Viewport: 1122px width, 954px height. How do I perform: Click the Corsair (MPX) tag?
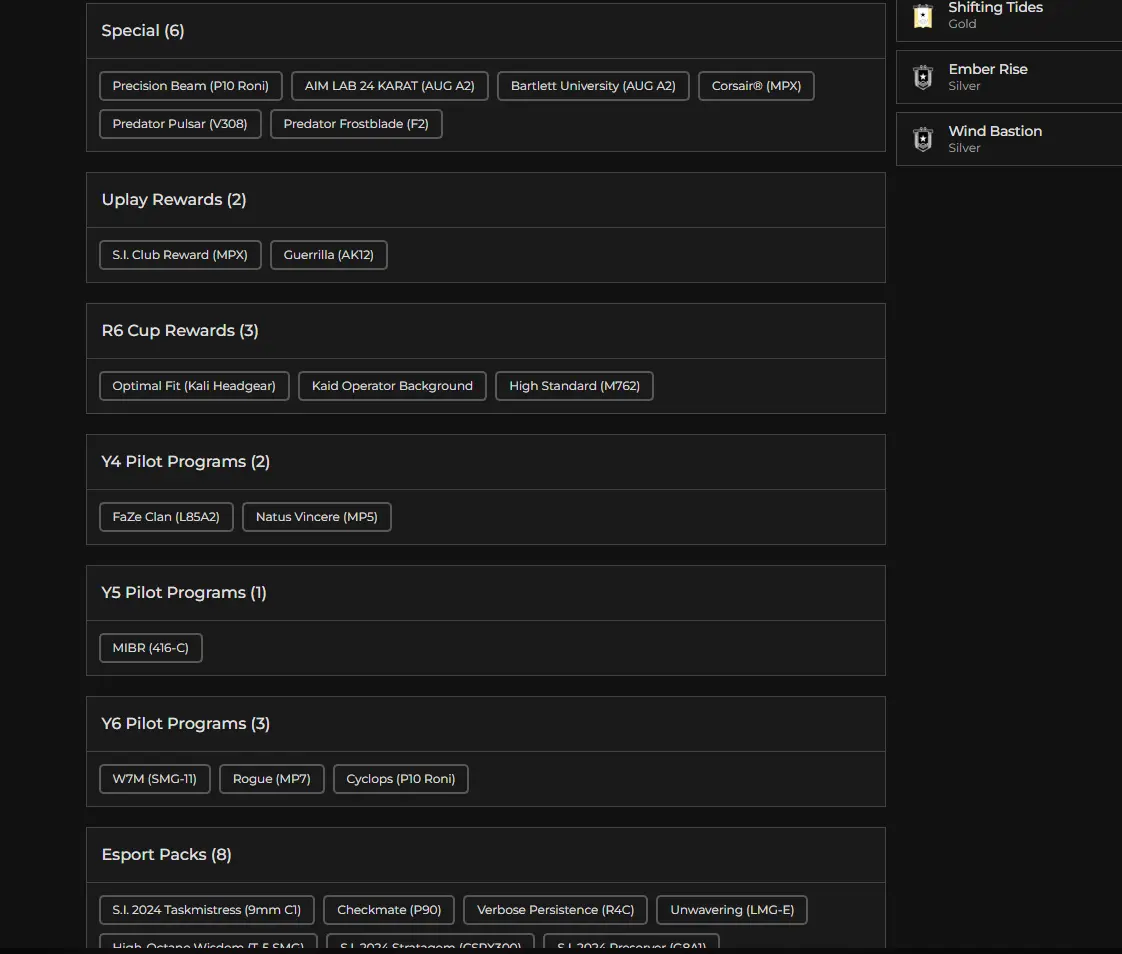756,86
